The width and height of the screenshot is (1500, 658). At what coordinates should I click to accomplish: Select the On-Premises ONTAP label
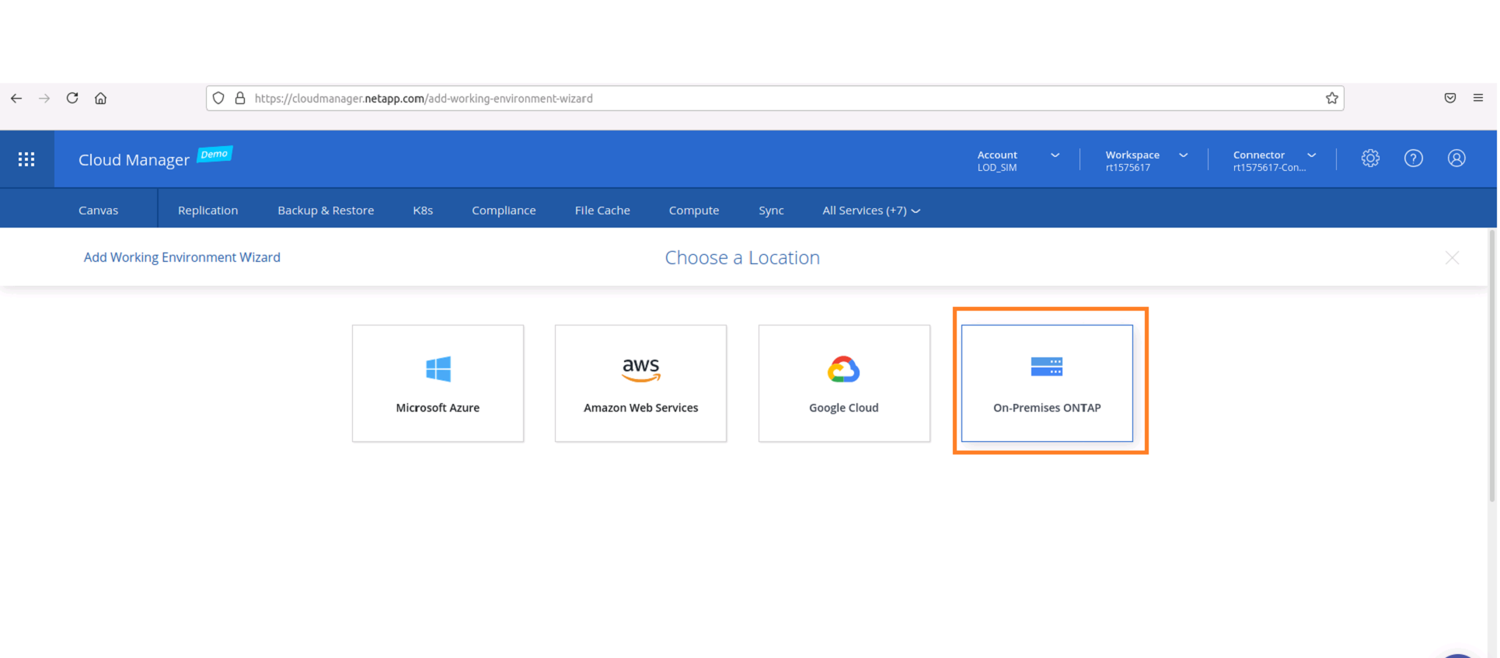click(1047, 408)
